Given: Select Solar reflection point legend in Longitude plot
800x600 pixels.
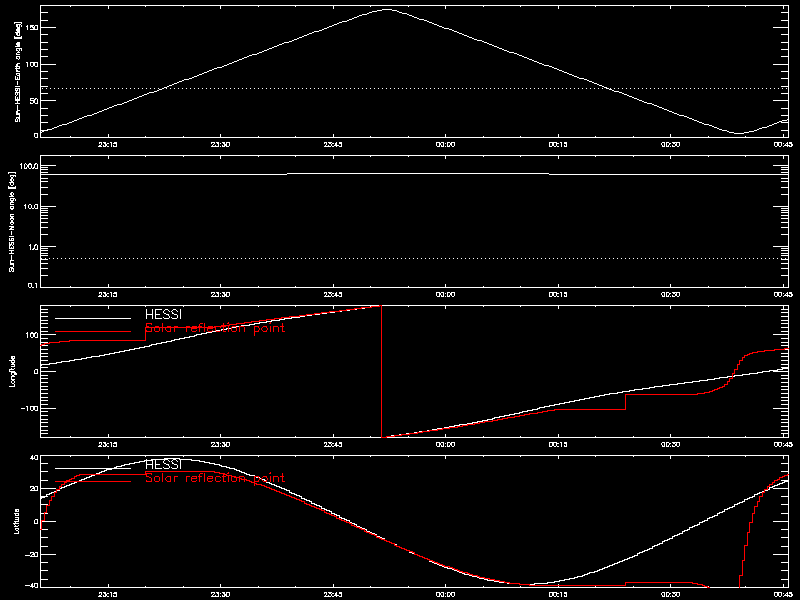Looking at the screenshot, I should 215,328.
